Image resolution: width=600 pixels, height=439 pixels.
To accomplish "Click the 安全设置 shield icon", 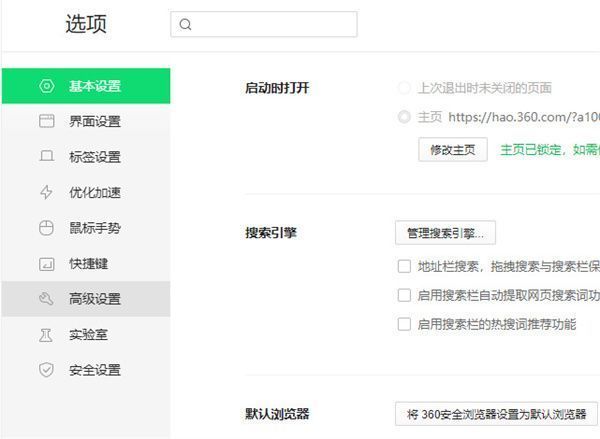I will (46, 370).
